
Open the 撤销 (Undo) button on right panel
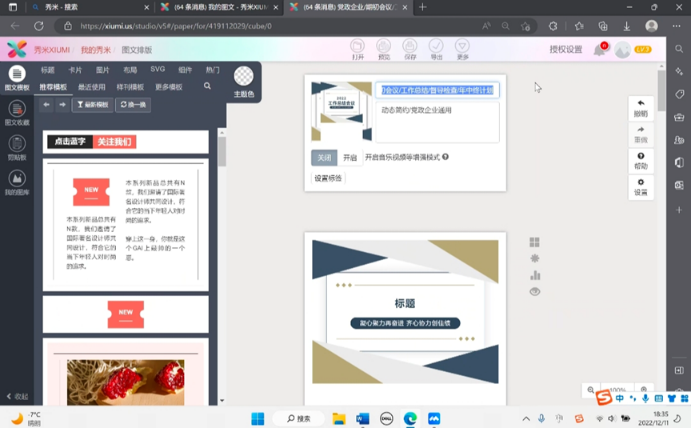[x=641, y=107]
